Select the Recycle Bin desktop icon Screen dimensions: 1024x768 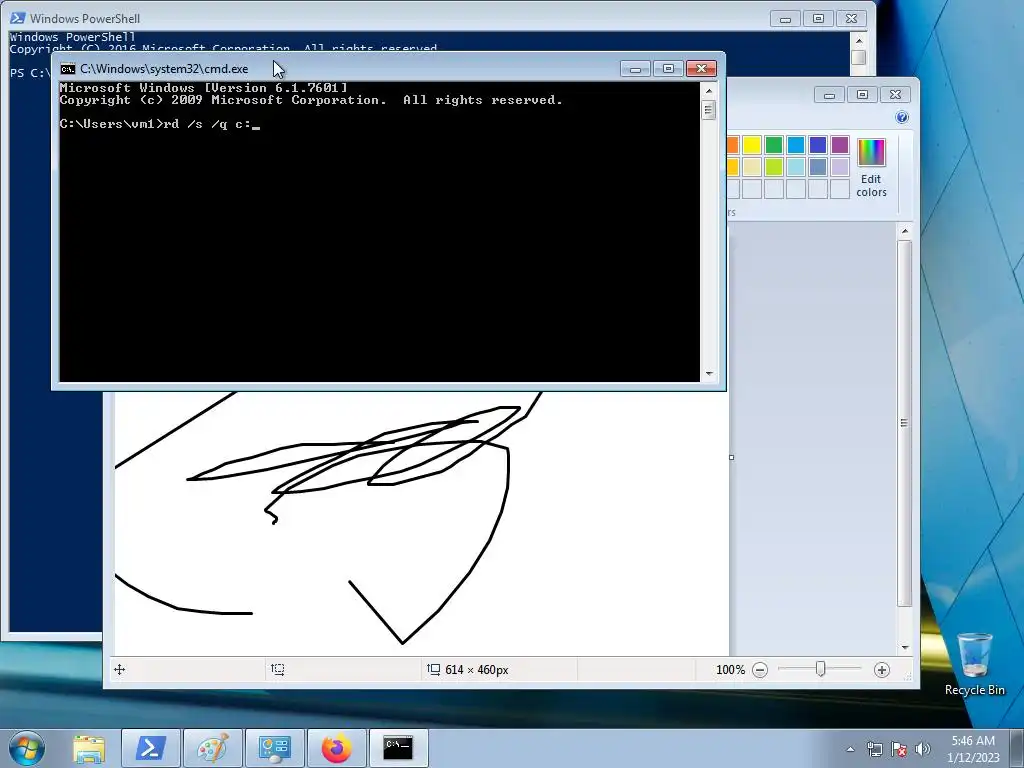(x=974, y=664)
